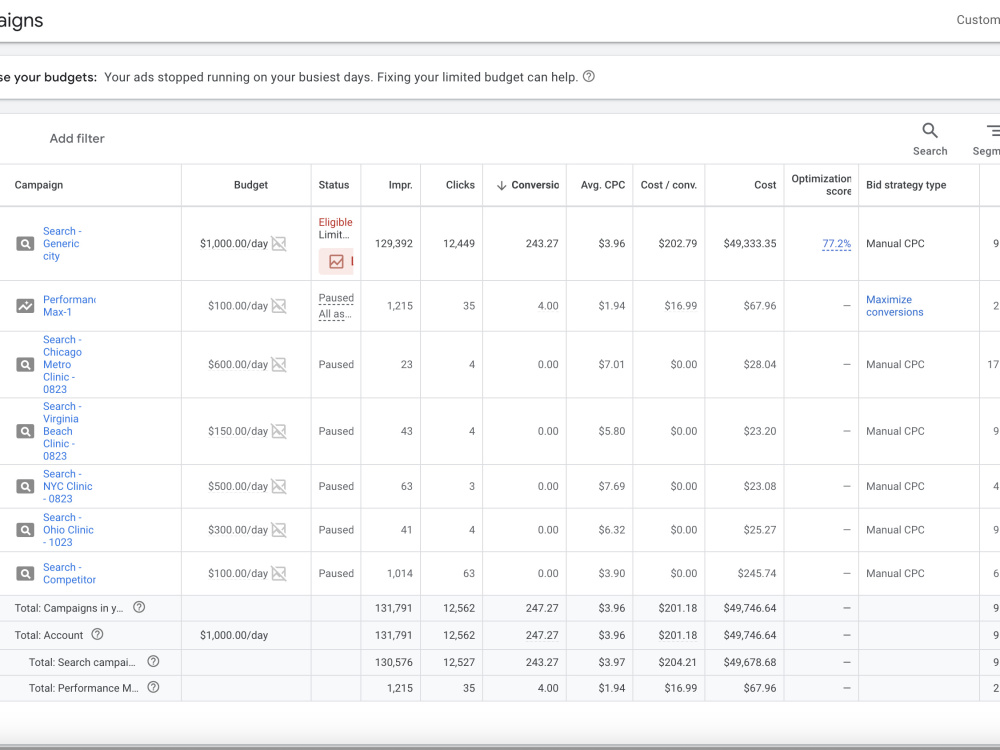The width and height of the screenshot is (1000, 750).
Task: Click the Campaign column header
Action: pyautogui.click(x=39, y=185)
